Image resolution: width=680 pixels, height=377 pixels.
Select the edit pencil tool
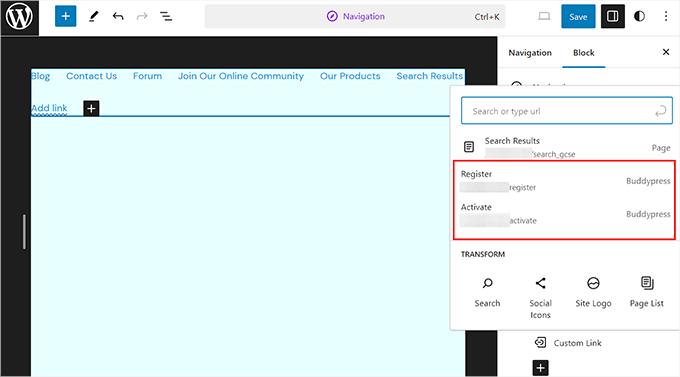point(94,16)
